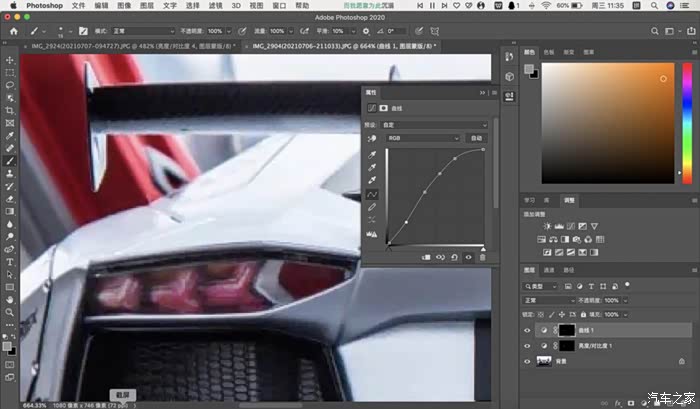Click the 自动 button in Curves

pos(475,137)
